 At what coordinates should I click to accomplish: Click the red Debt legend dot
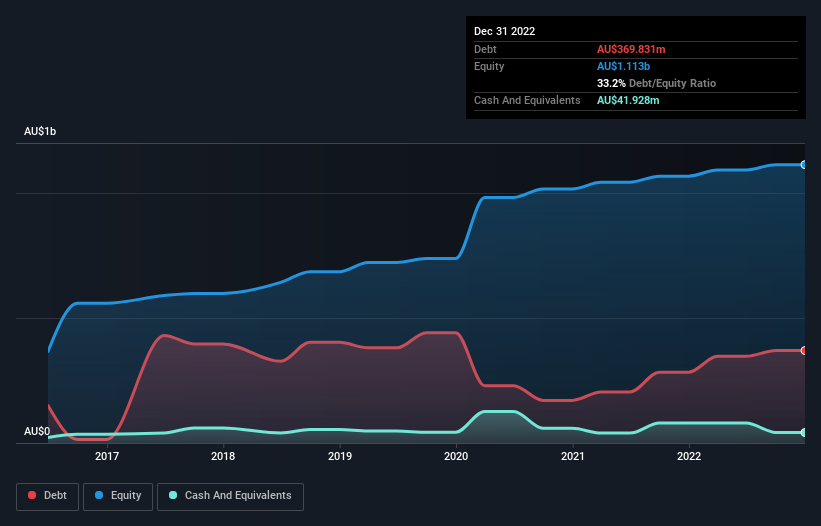(x=32, y=495)
